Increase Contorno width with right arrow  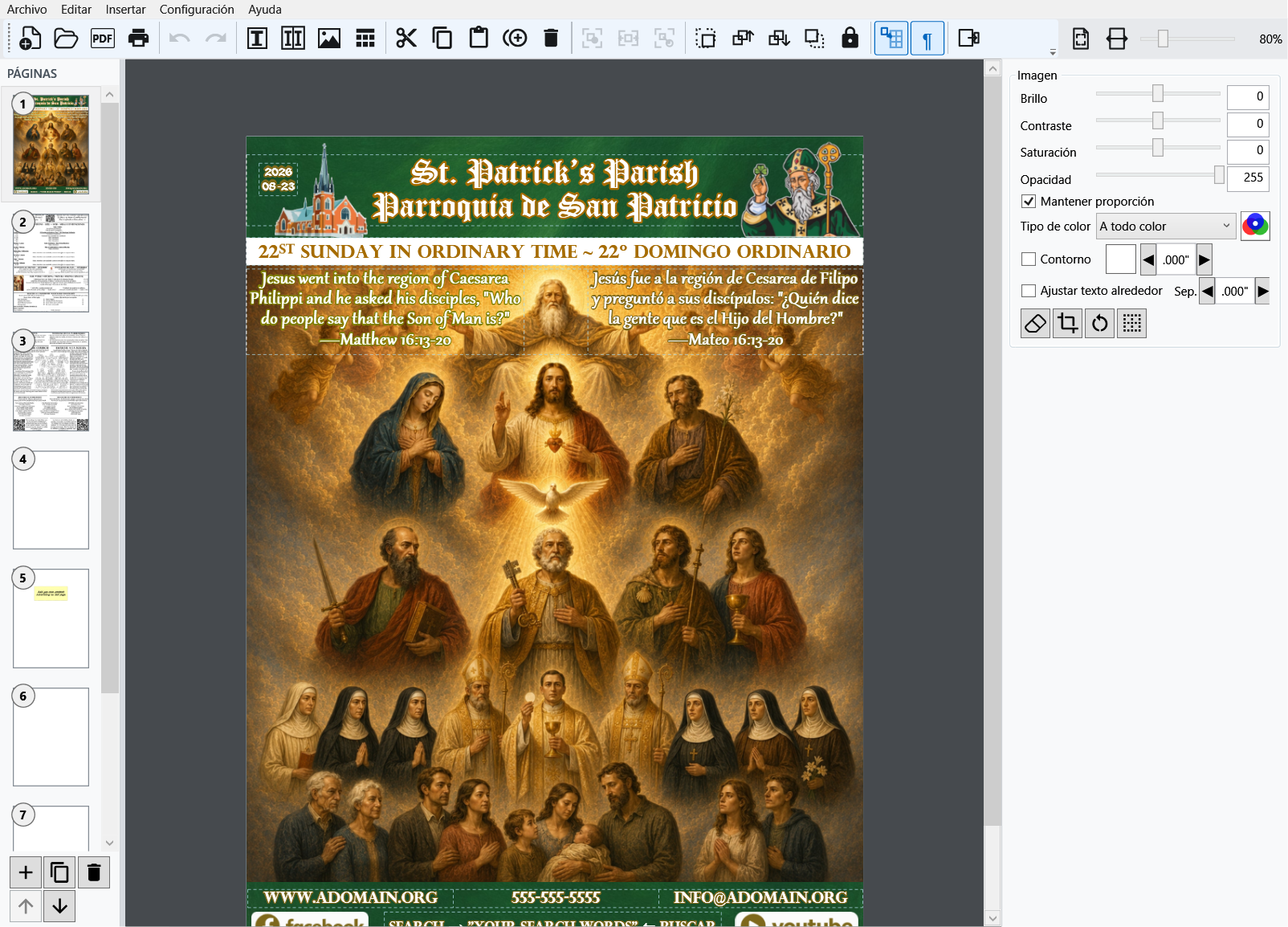pyautogui.click(x=1204, y=259)
